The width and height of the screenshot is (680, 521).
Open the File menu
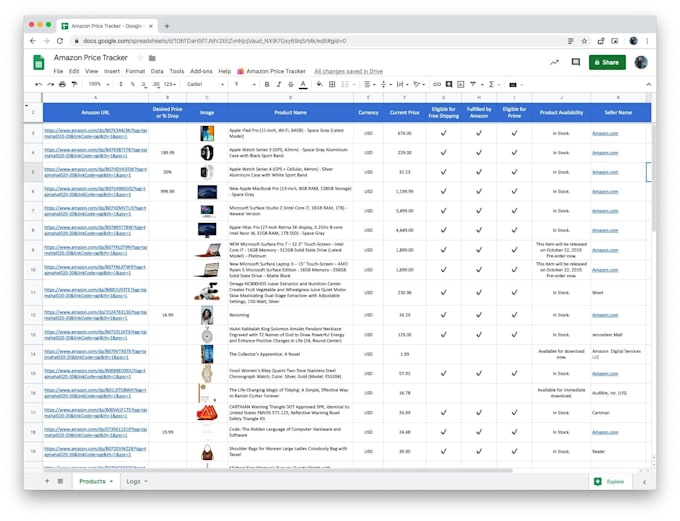tap(58, 71)
